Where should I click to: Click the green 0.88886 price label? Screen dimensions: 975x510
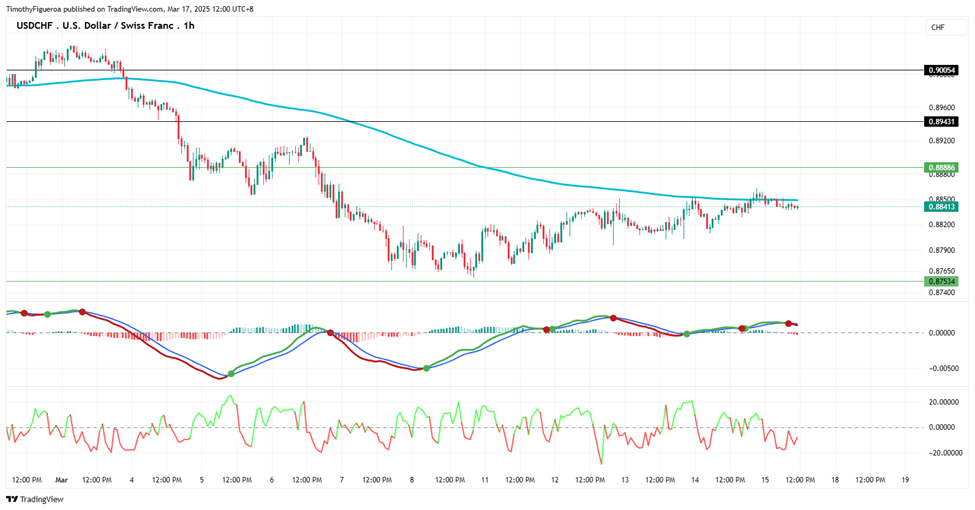click(941, 167)
